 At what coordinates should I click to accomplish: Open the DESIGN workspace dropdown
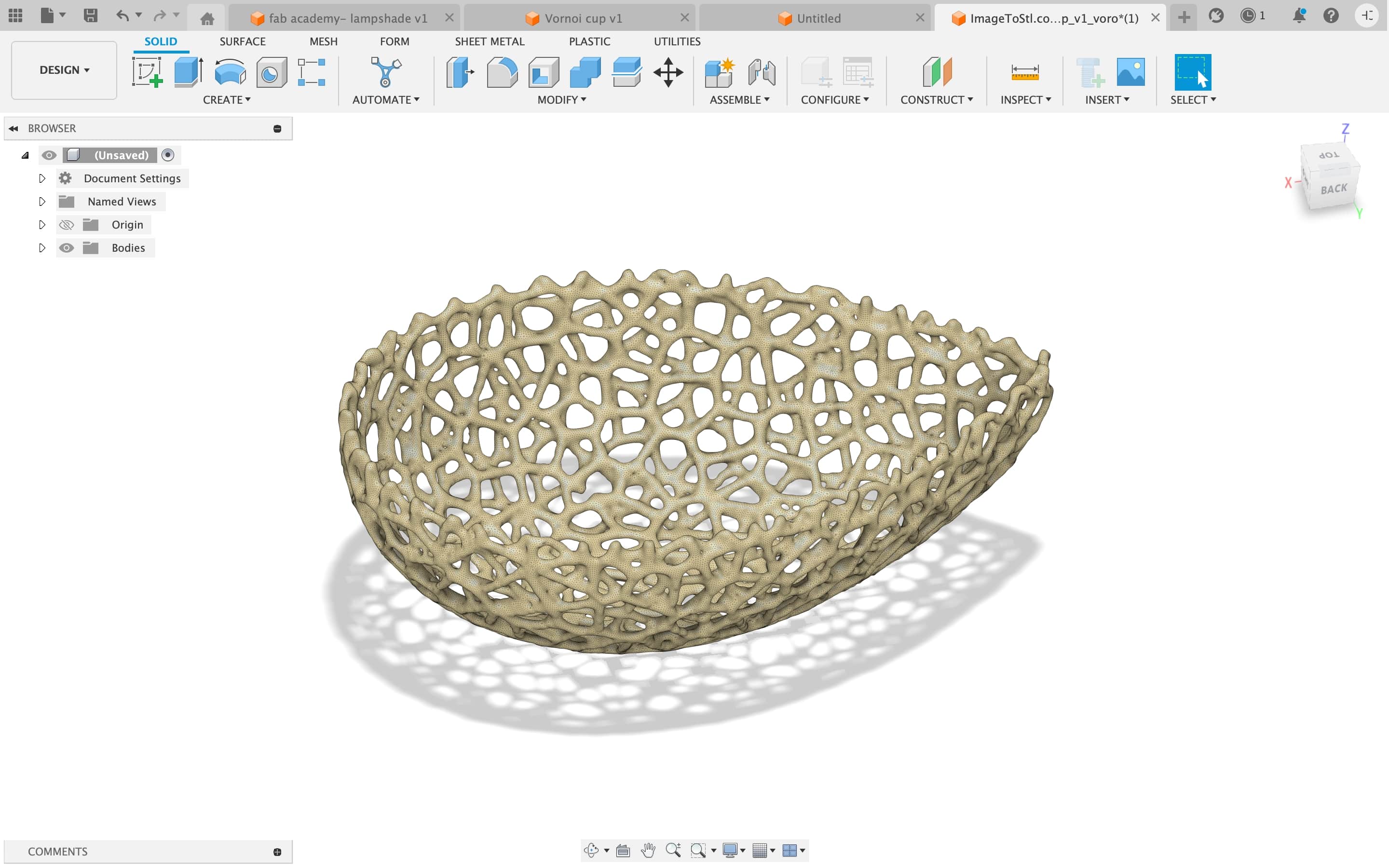coord(64,70)
